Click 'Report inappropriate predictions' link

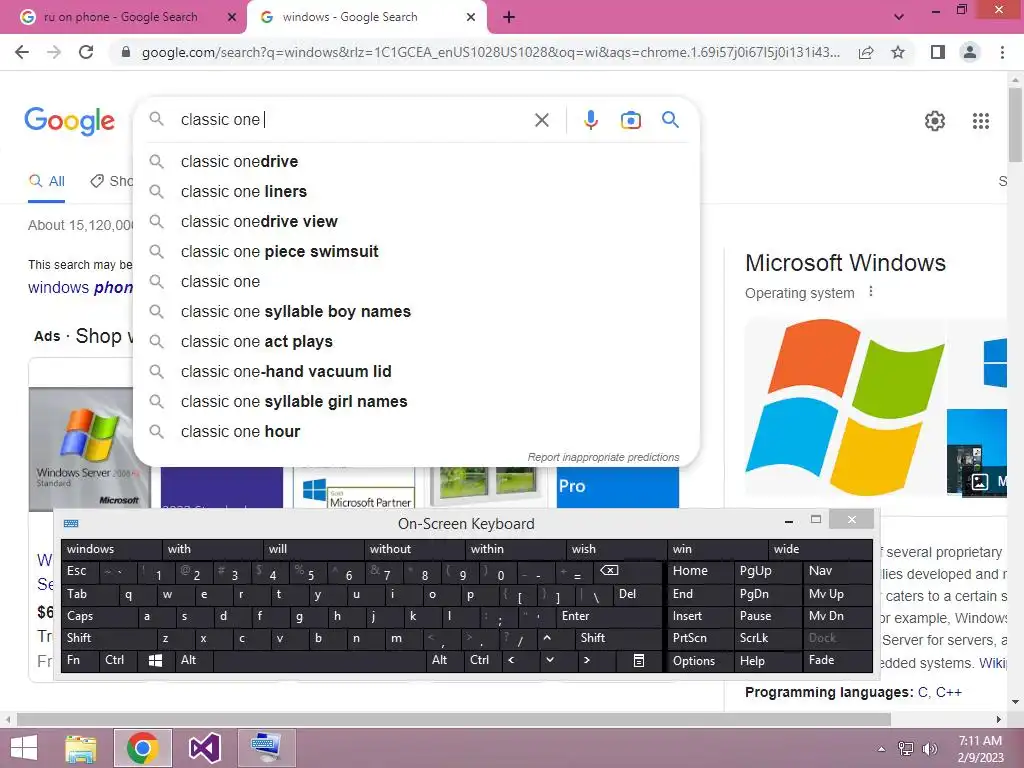603,457
